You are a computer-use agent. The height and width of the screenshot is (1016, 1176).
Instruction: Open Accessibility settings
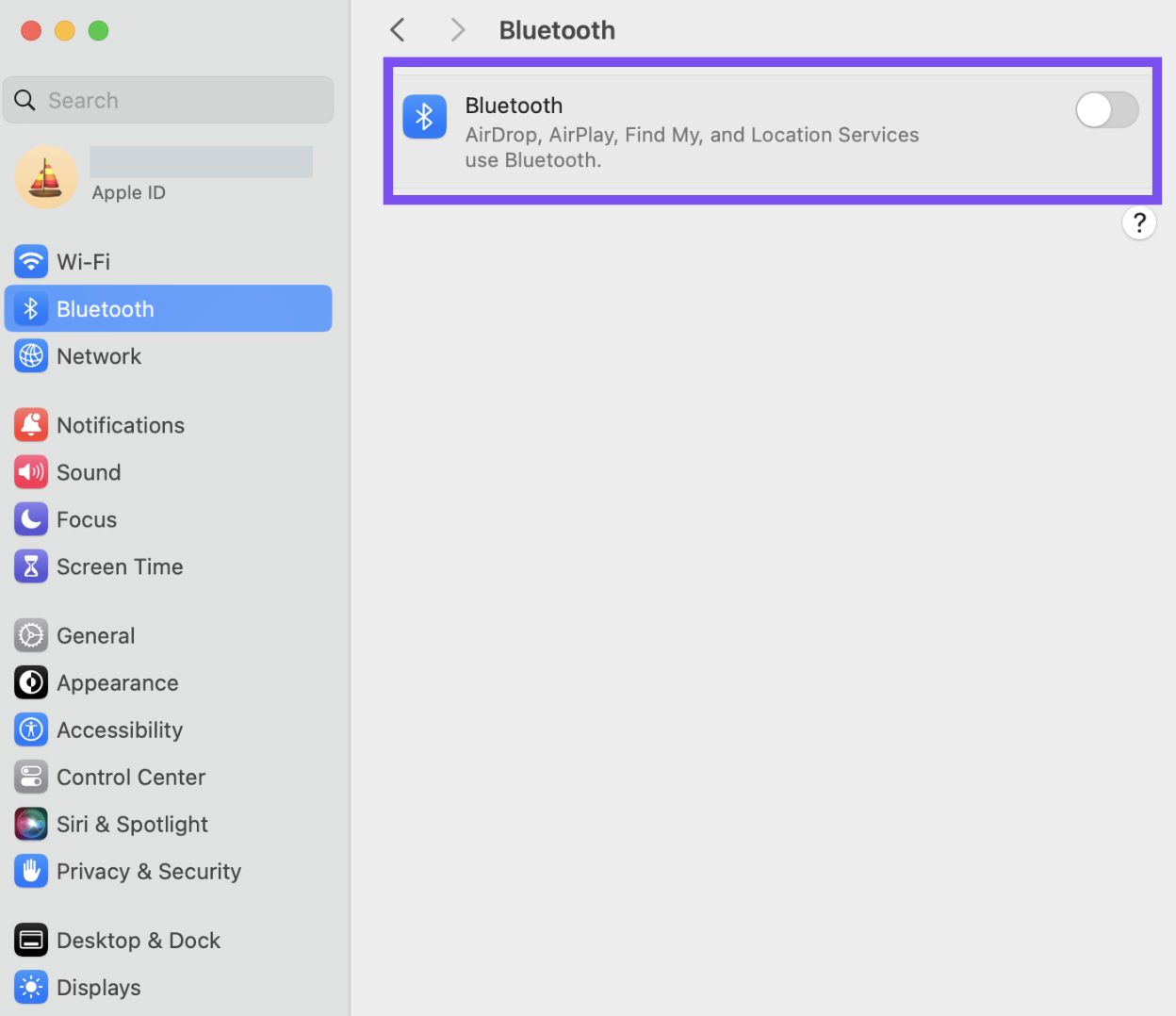tap(169, 729)
